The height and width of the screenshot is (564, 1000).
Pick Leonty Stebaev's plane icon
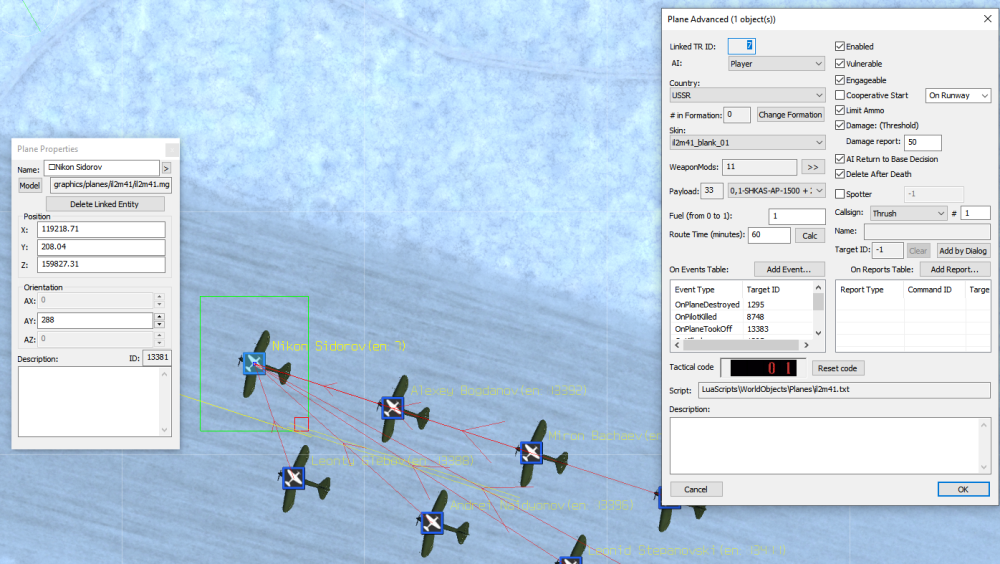tap(293, 478)
